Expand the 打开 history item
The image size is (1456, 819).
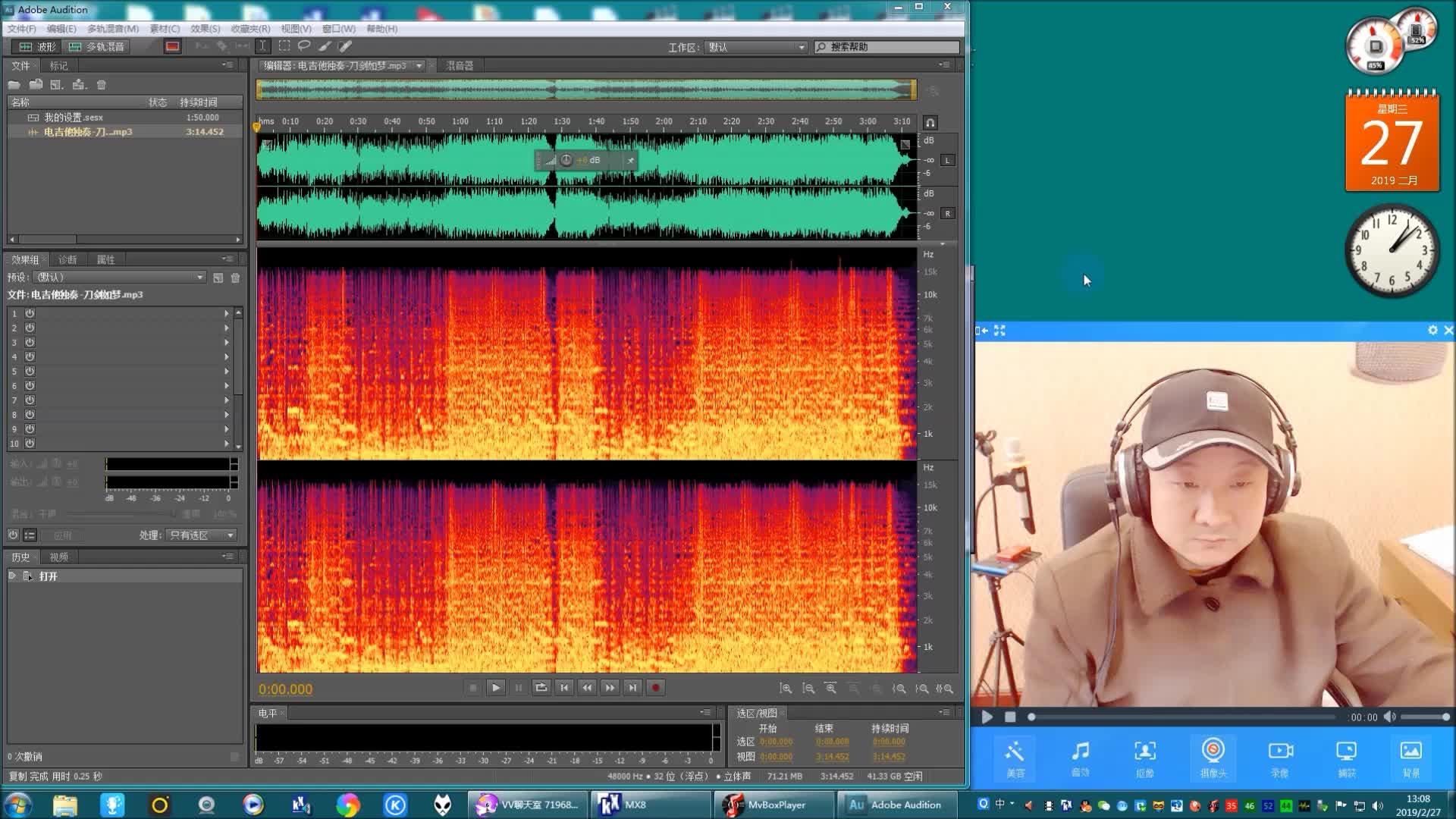click(12, 576)
